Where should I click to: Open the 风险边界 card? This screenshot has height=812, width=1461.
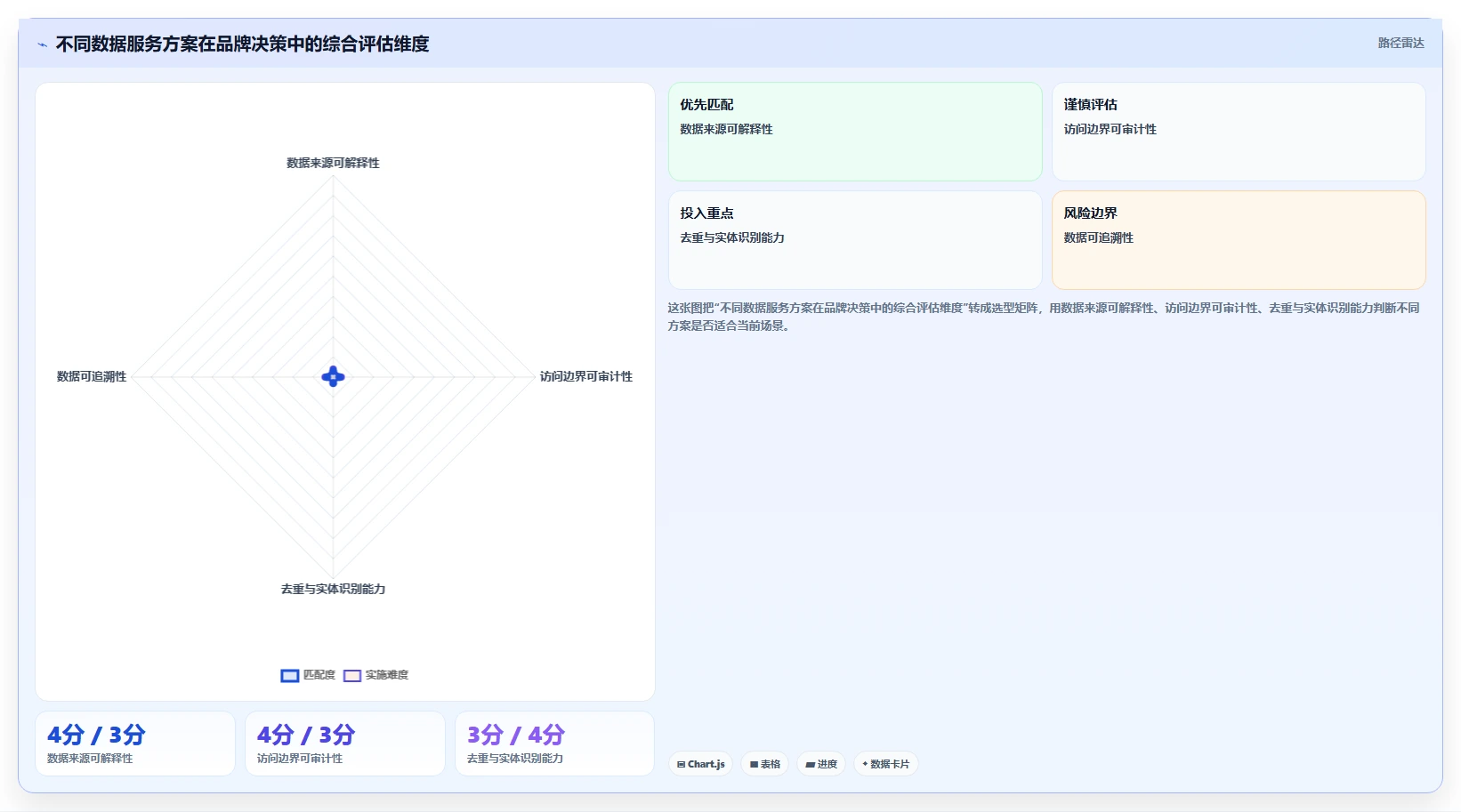tap(1239, 240)
